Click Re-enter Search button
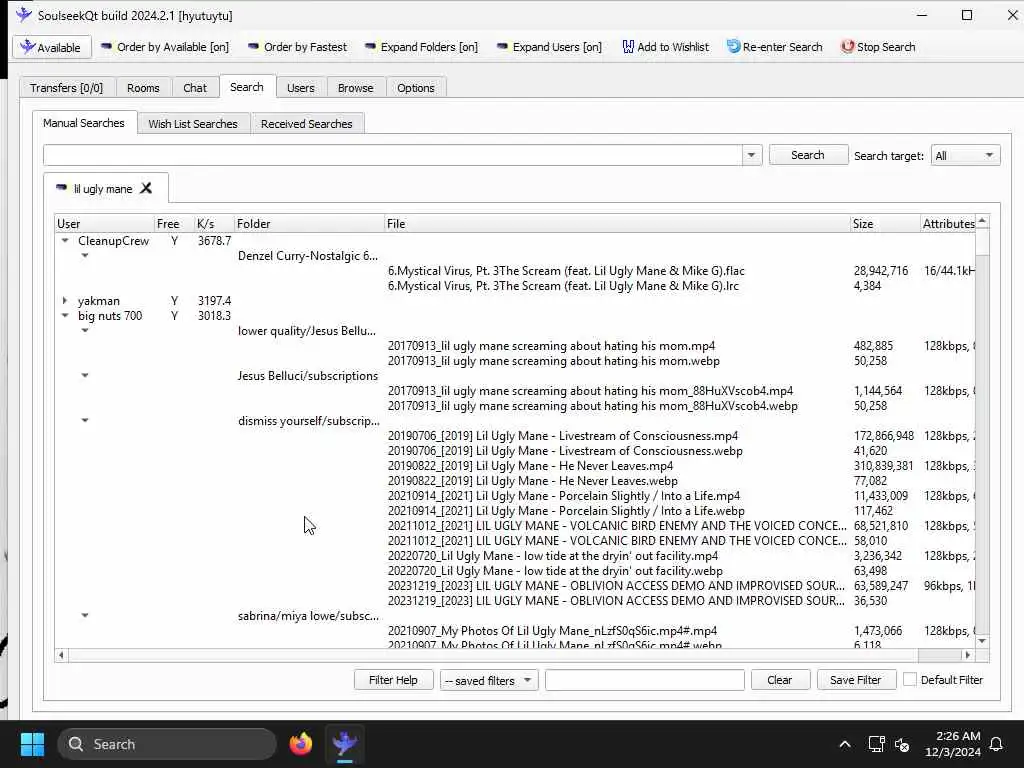 coord(775,47)
